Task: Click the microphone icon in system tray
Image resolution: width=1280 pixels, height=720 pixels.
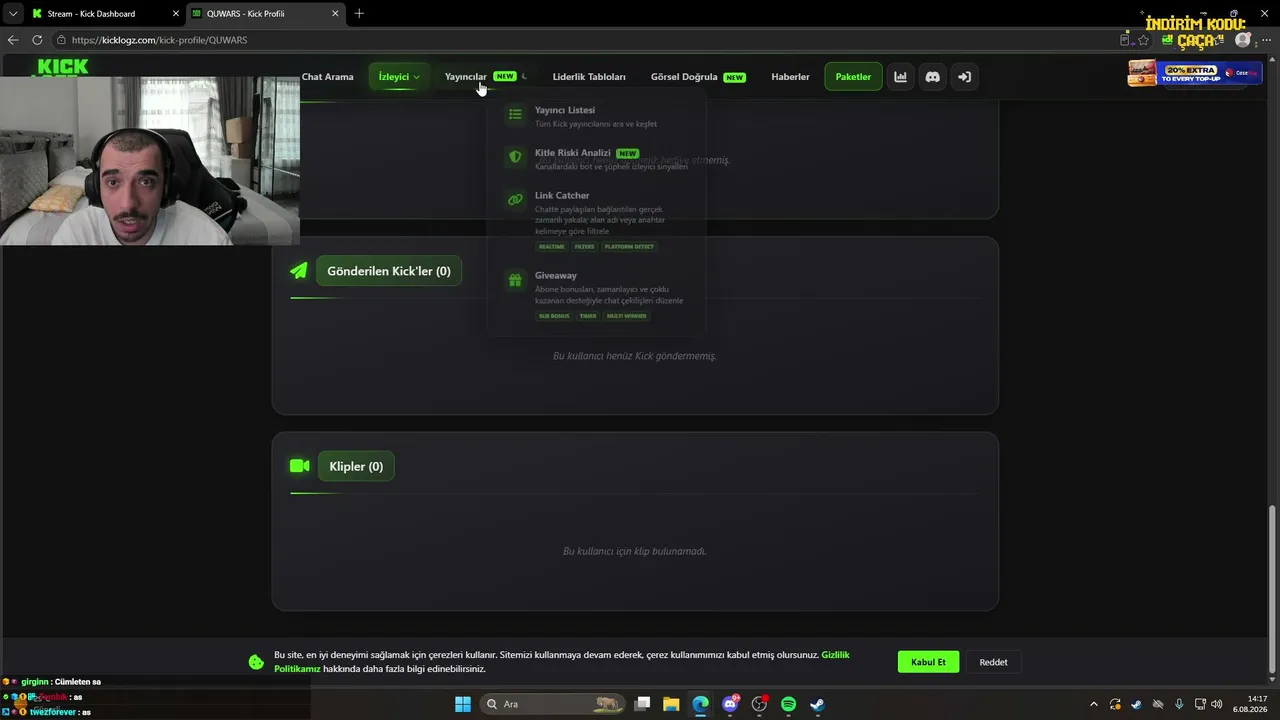Action: (1179, 704)
